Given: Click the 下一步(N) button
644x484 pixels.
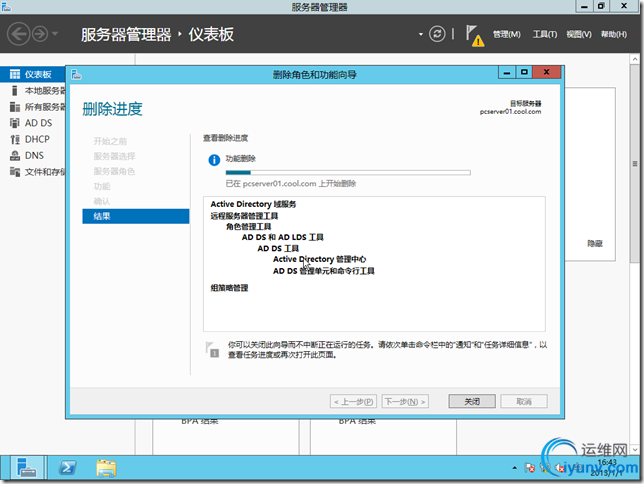Looking at the screenshot, I should coord(405,401).
